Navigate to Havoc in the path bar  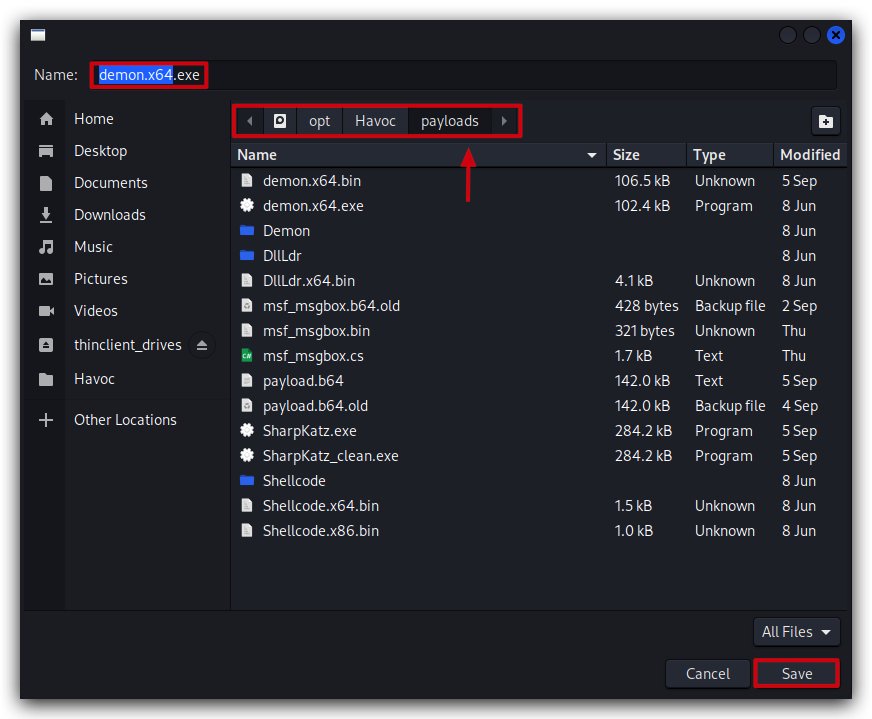pyautogui.click(x=375, y=121)
